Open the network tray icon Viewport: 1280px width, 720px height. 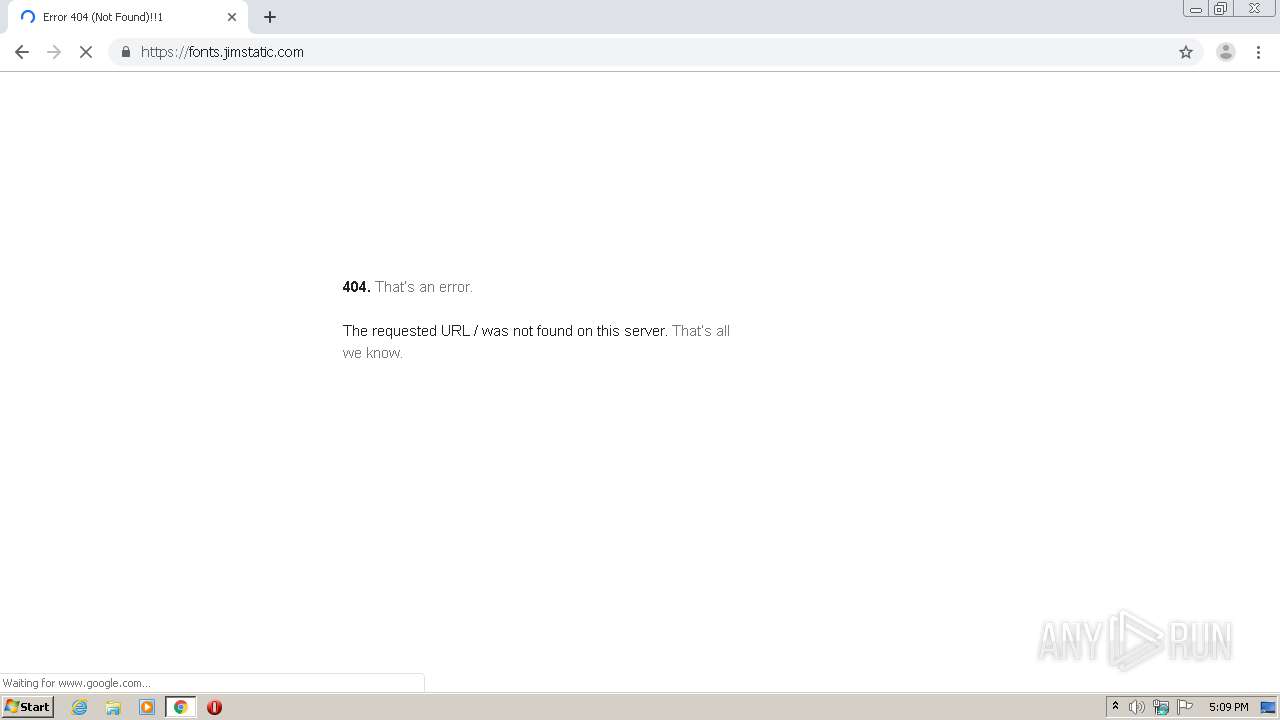[1161, 707]
